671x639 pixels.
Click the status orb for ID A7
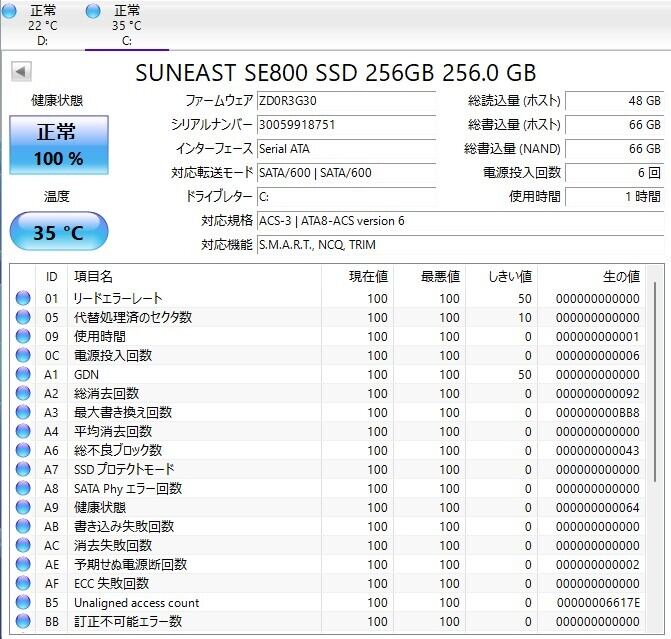coord(23,469)
